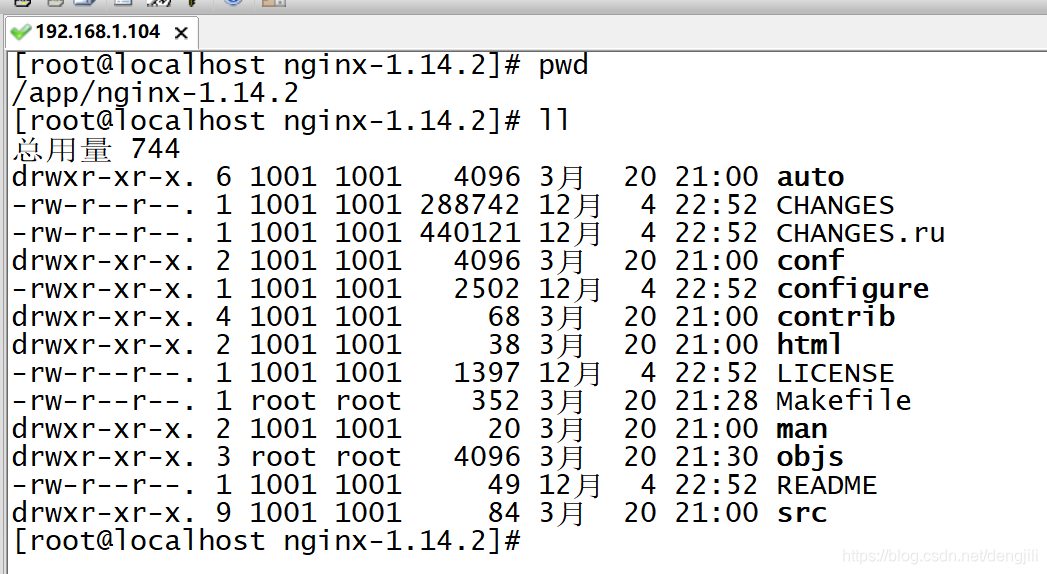The image size is (1047, 574).
Task: Click the auto directory name
Action: pos(811,178)
